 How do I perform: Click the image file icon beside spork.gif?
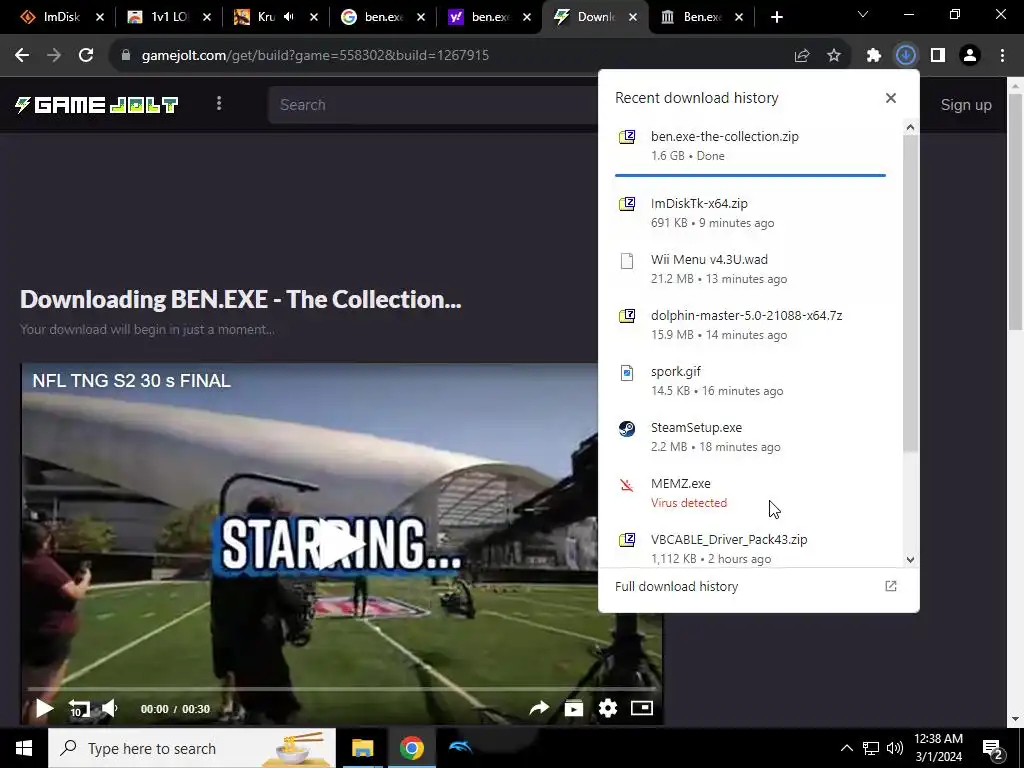point(627,373)
